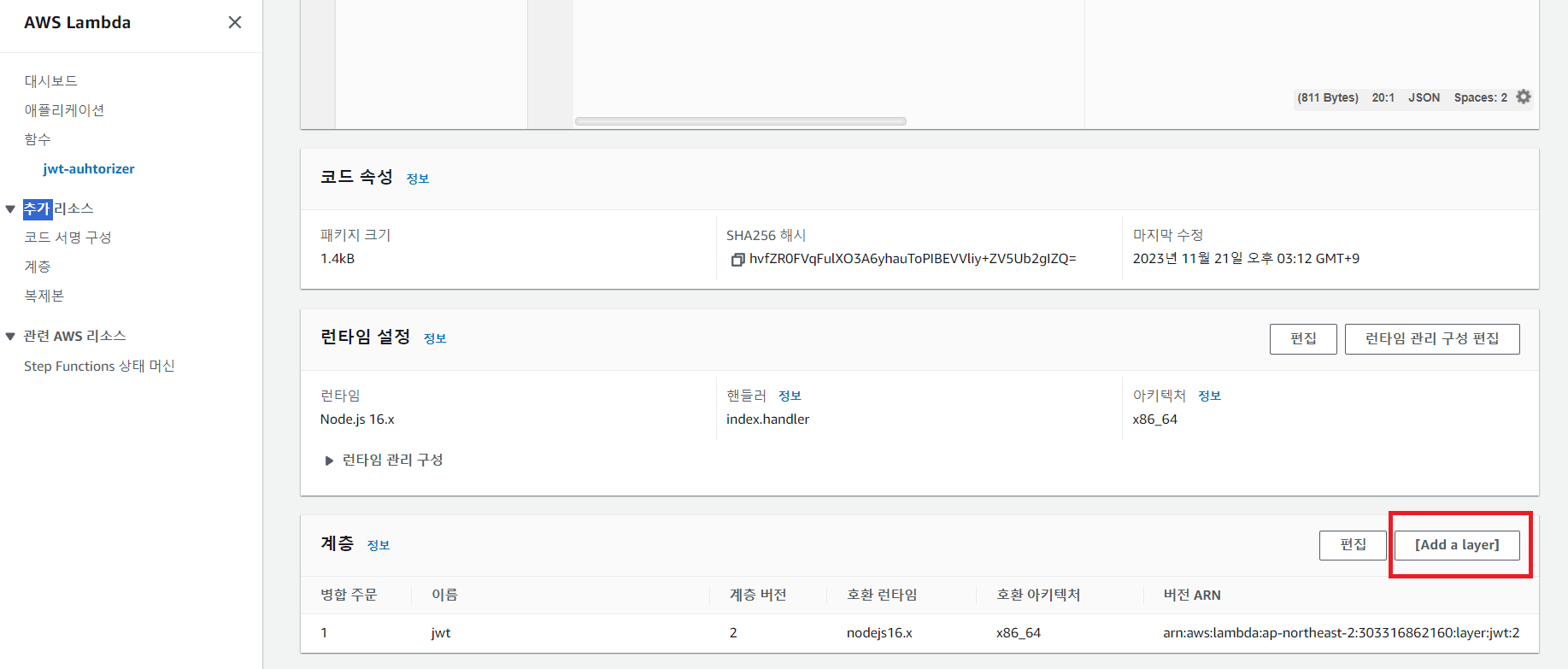Click the editor horizontal scrollbar
The image size is (1568, 669).
pos(741,121)
